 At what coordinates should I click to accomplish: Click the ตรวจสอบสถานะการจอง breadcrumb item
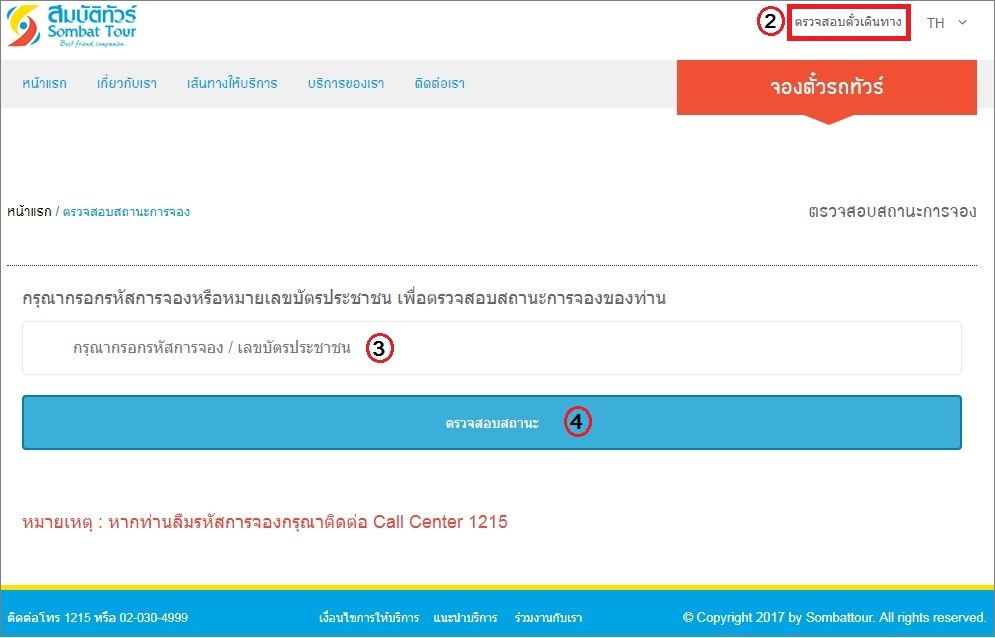126,212
